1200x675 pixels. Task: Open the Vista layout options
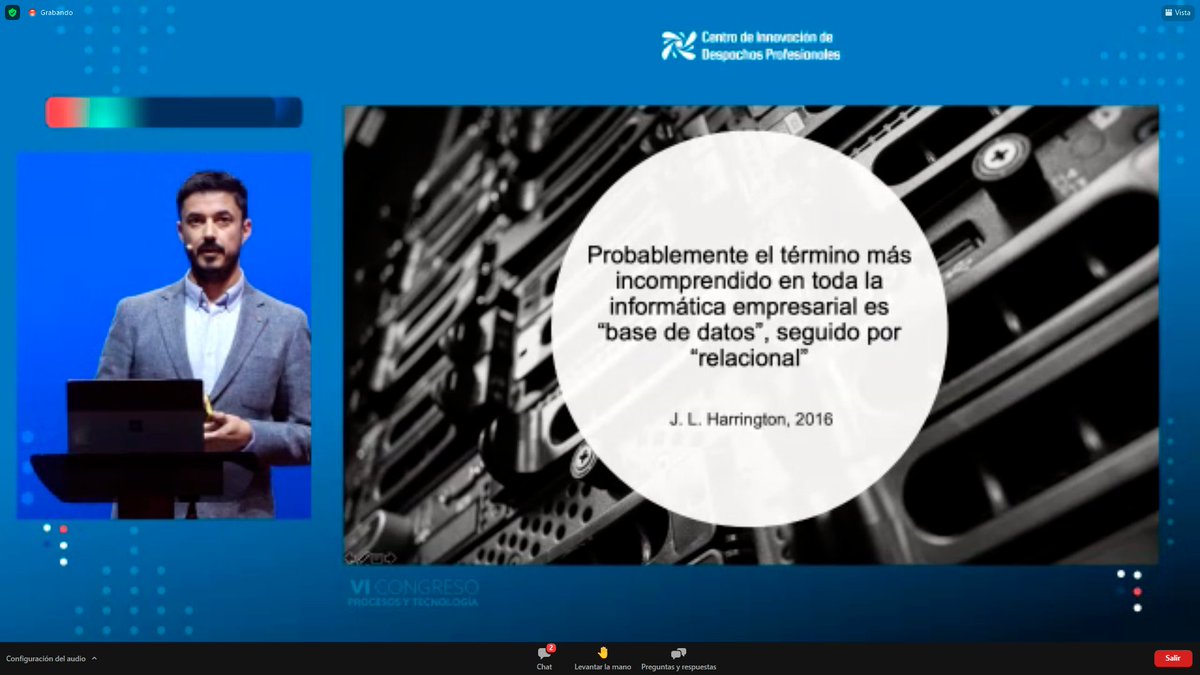(x=1179, y=12)
